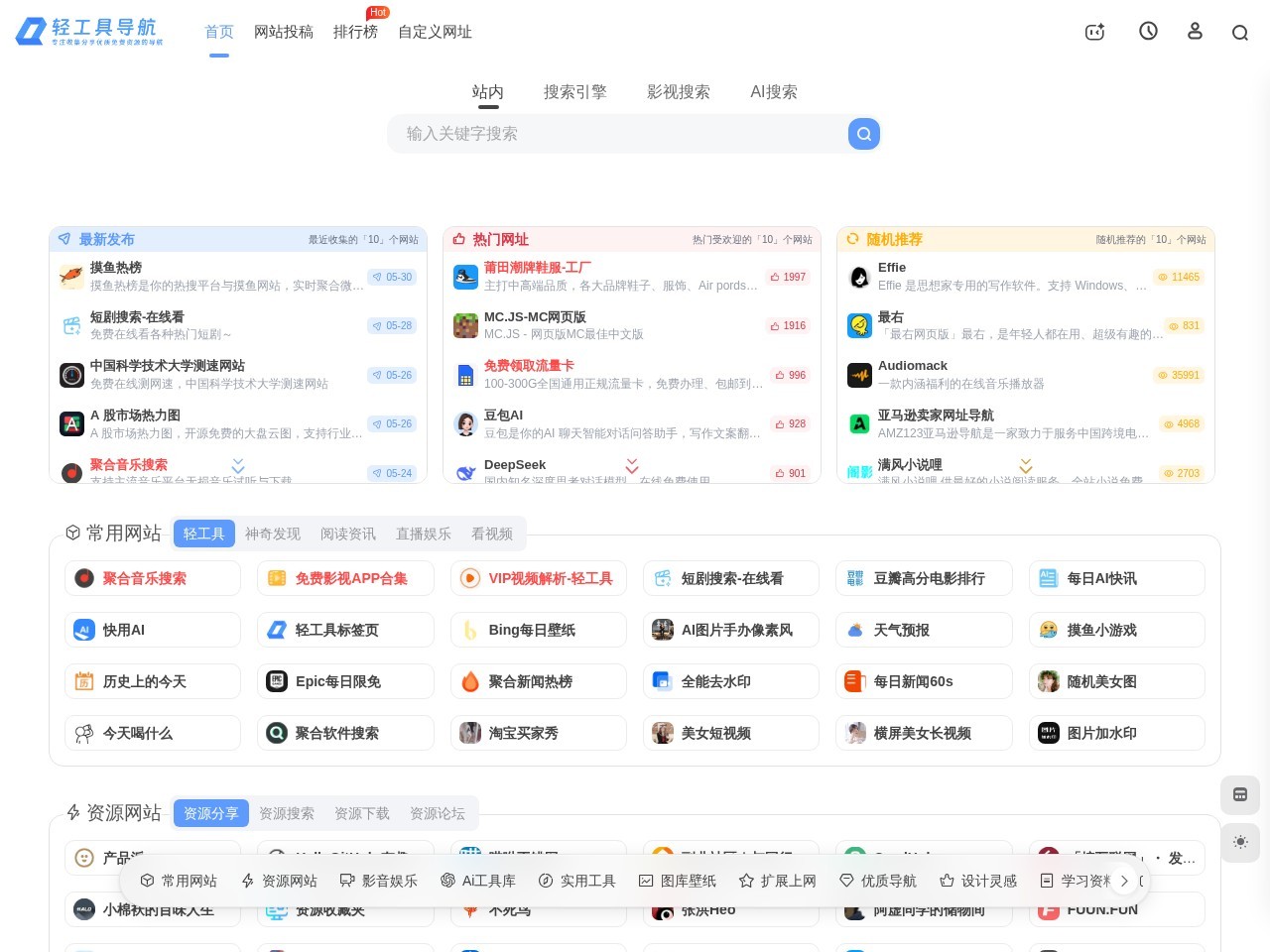
Task: Open the 自定义网址 navigation item
Action: pos(435,32)
